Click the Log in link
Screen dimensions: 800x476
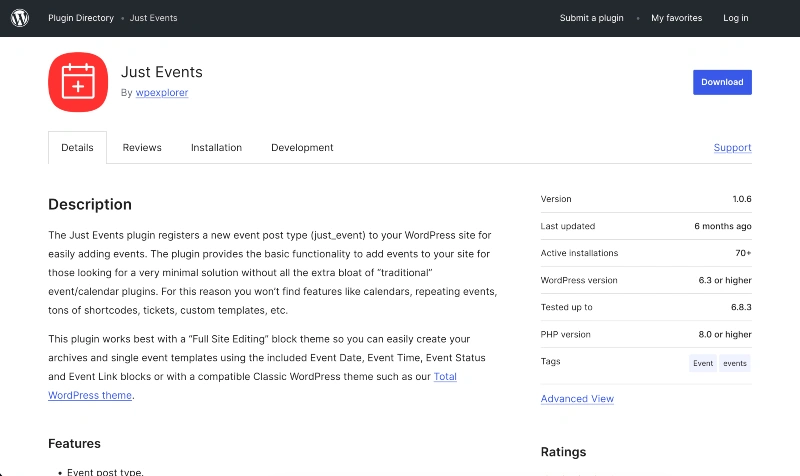click(x=736, y=18)
